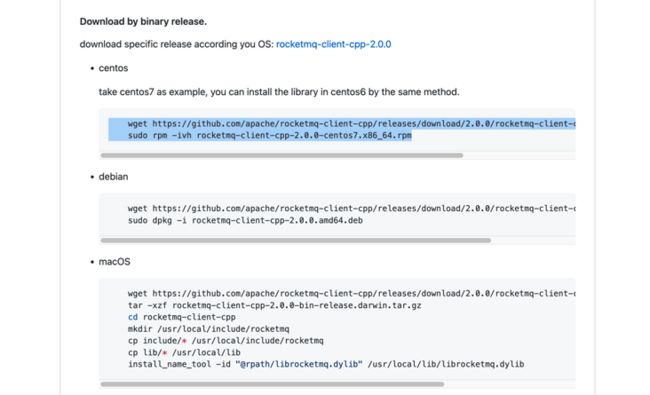Click the debian bullet item

point(113,177)
